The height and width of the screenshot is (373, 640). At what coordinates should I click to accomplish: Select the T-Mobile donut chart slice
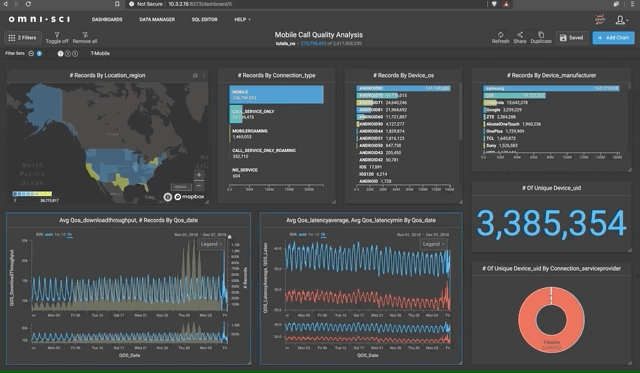(551, 320)
